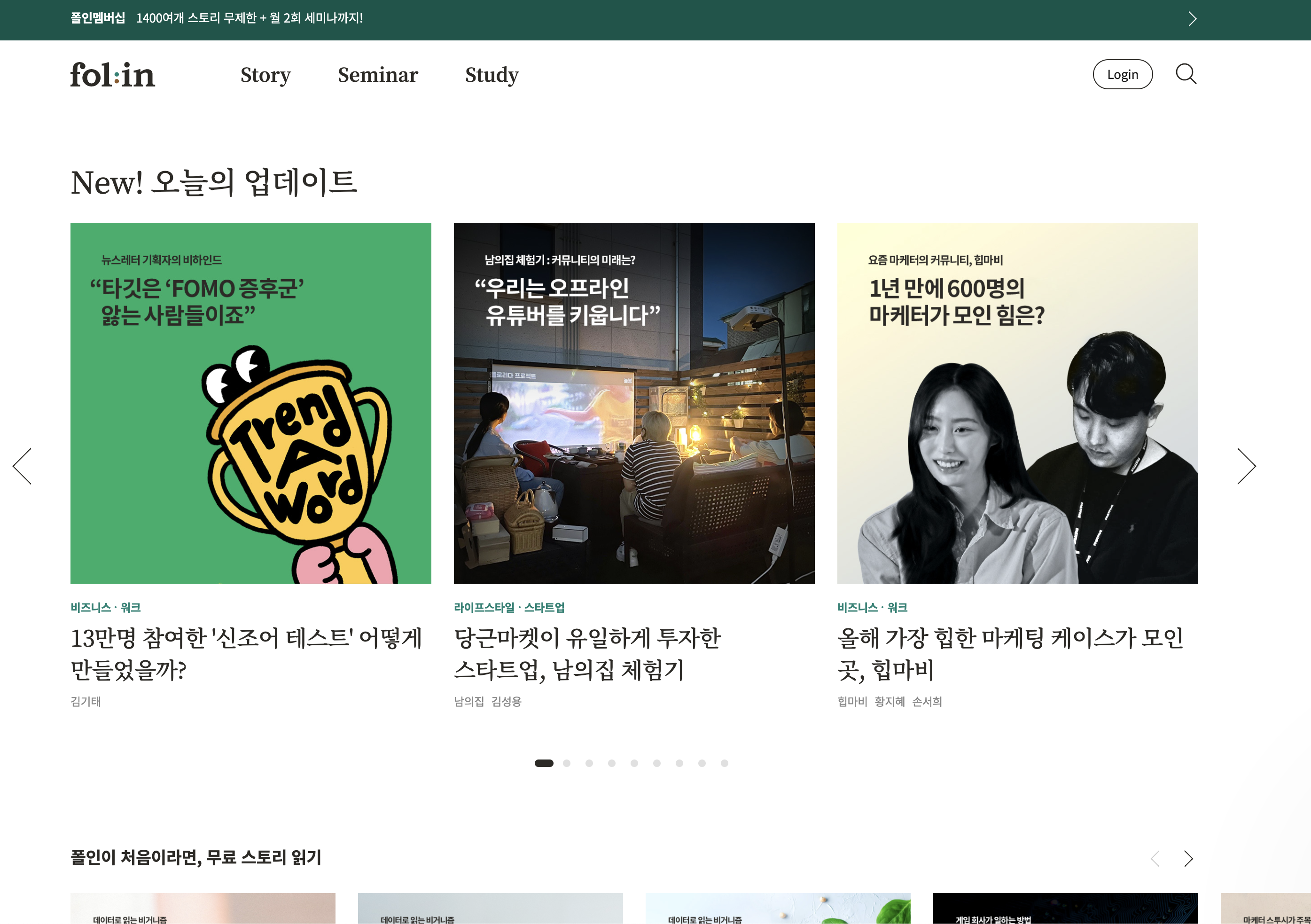The width and height of the screenshot is (1311, 924).
Task: Click the previous arrow on the main carousel
Action: [22, 465]
